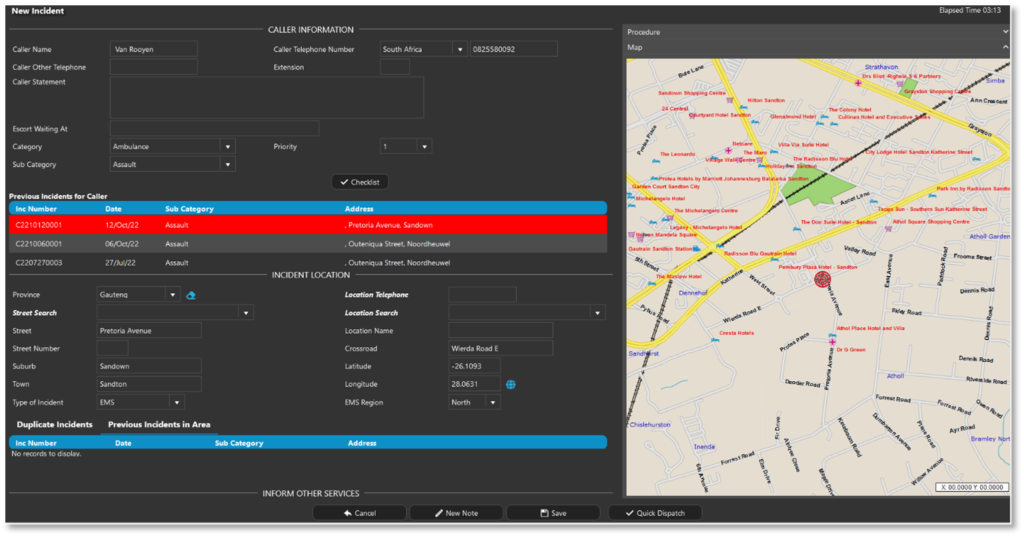Open the Sub Category dropdown showing Assault

tap(227, 165)
